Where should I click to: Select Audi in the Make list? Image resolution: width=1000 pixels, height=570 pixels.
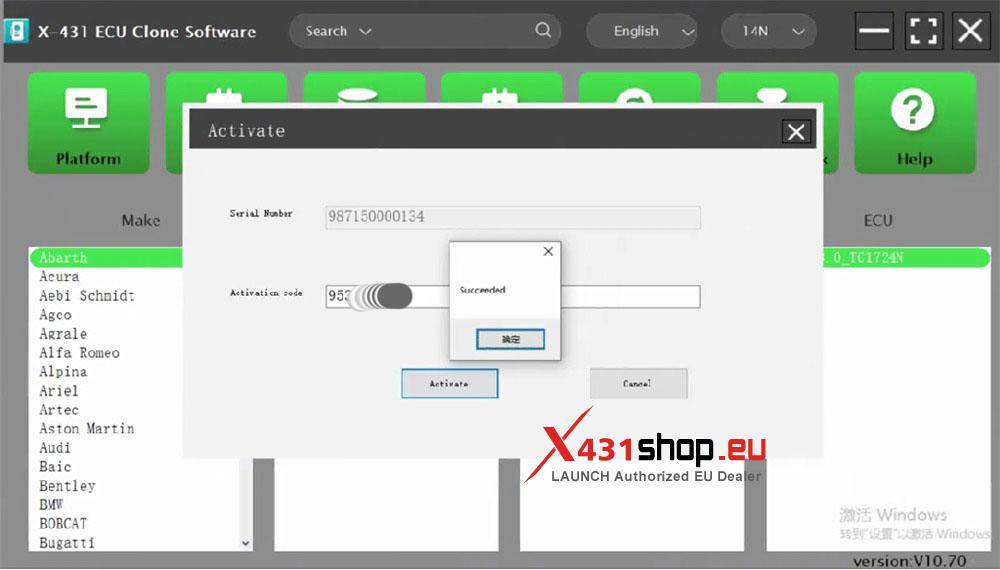tap(55, 448)
